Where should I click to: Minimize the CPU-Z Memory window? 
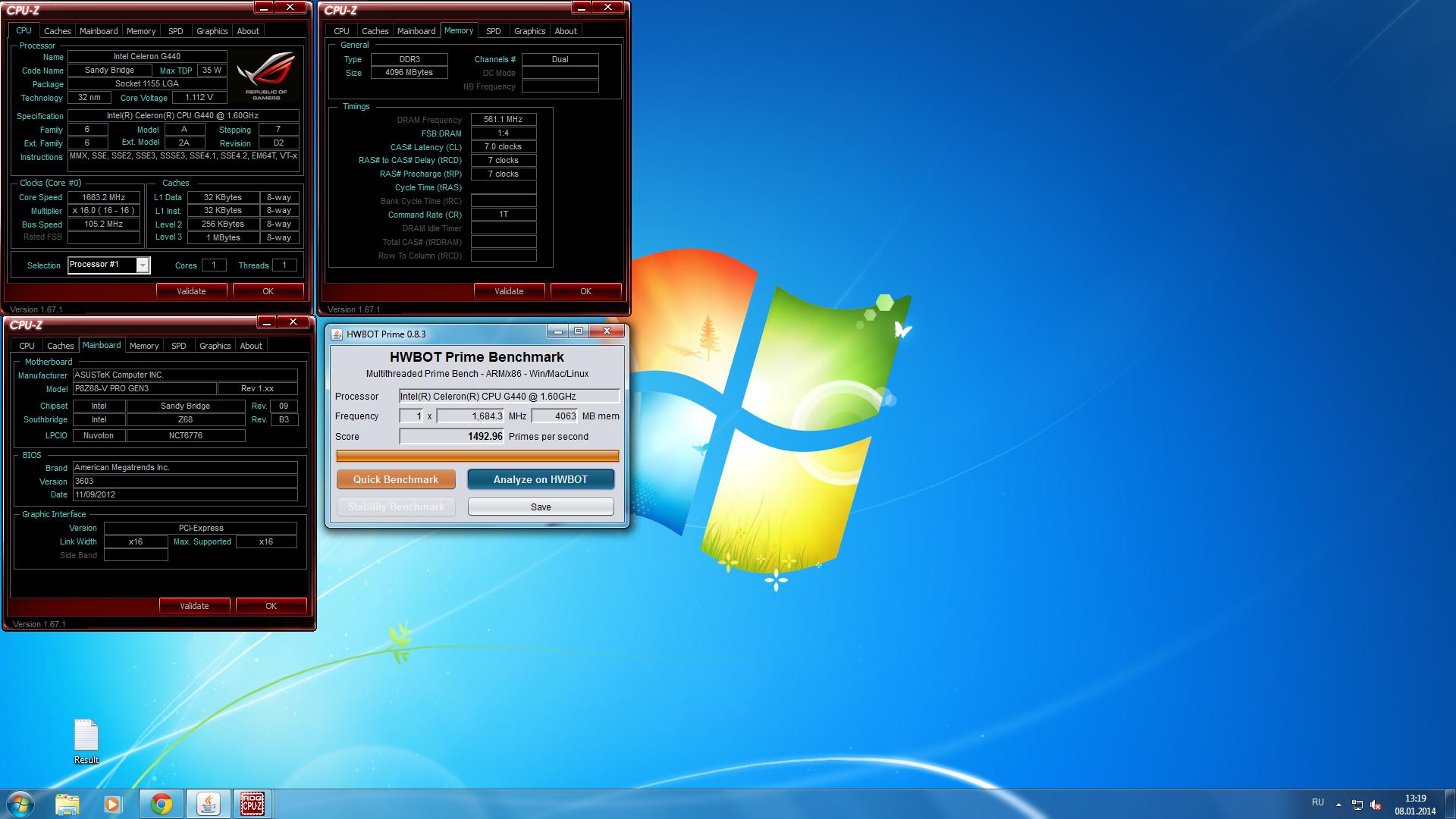581,8
